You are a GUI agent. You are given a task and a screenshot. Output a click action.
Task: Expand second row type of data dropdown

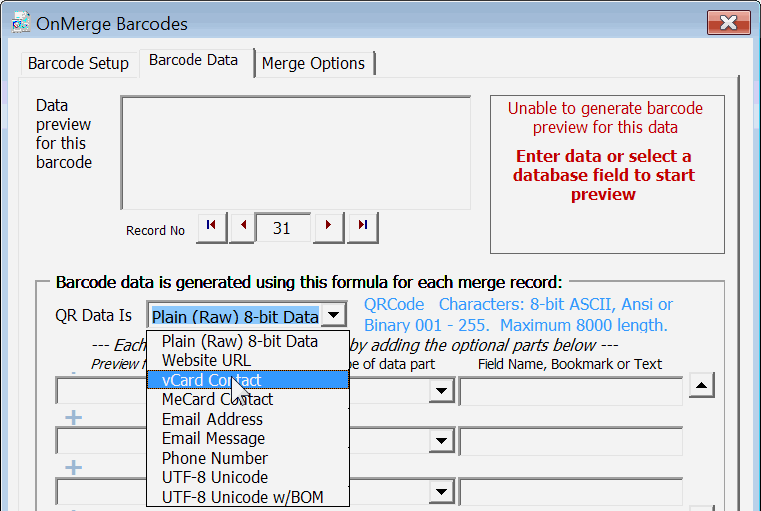tap(441, 441)
